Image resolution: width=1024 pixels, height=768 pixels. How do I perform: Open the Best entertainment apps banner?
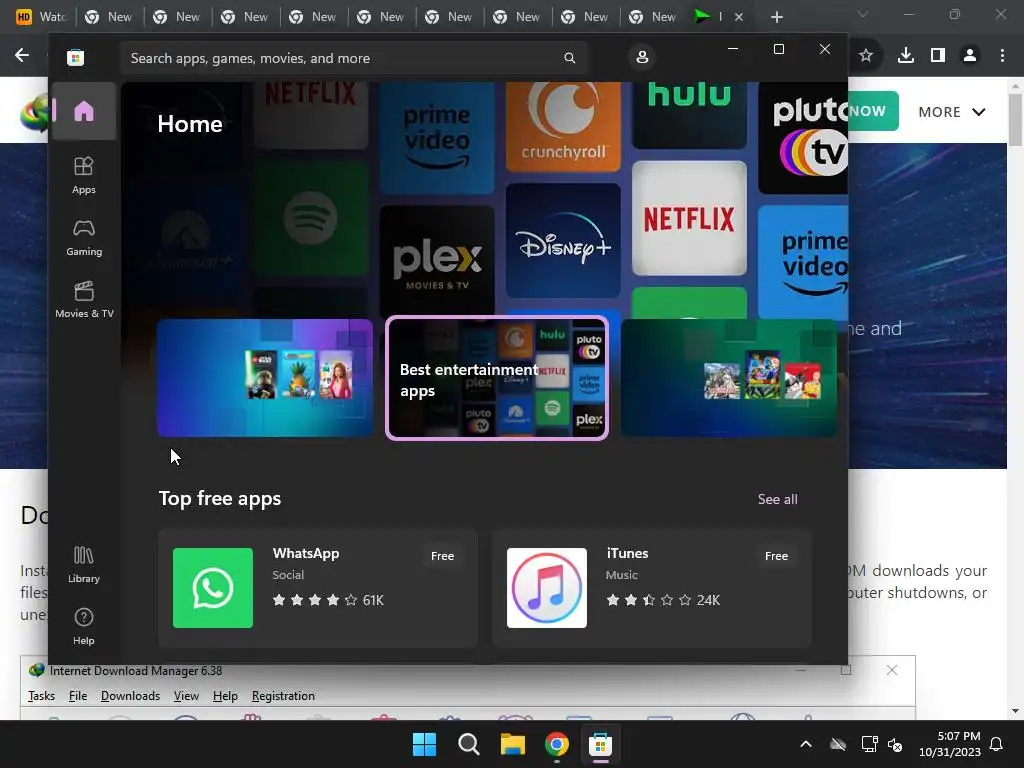(x=497, y=378)
